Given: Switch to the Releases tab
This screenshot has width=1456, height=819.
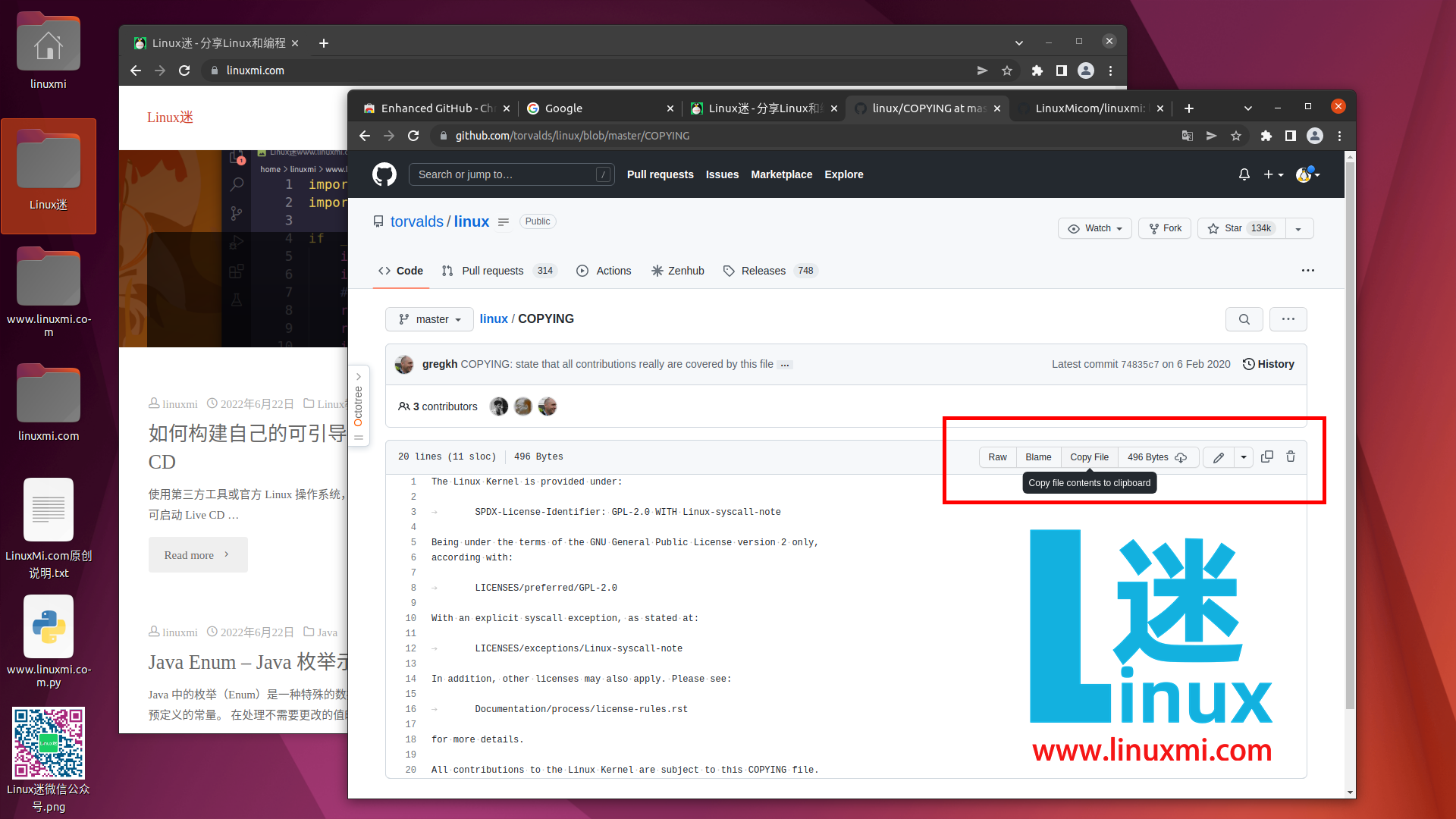Looking at the screenshot, I should point(770,271).
